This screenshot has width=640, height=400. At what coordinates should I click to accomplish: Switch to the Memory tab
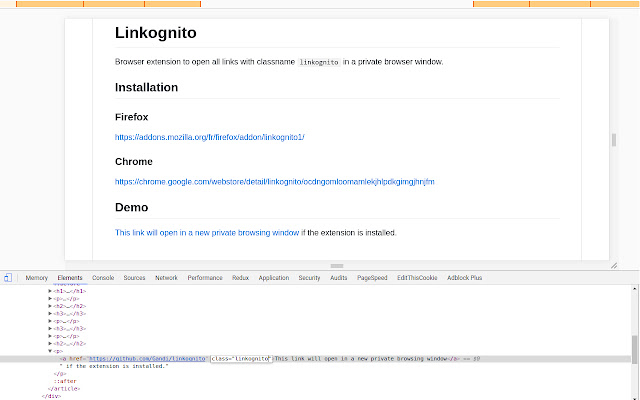[x=37, y=278]
